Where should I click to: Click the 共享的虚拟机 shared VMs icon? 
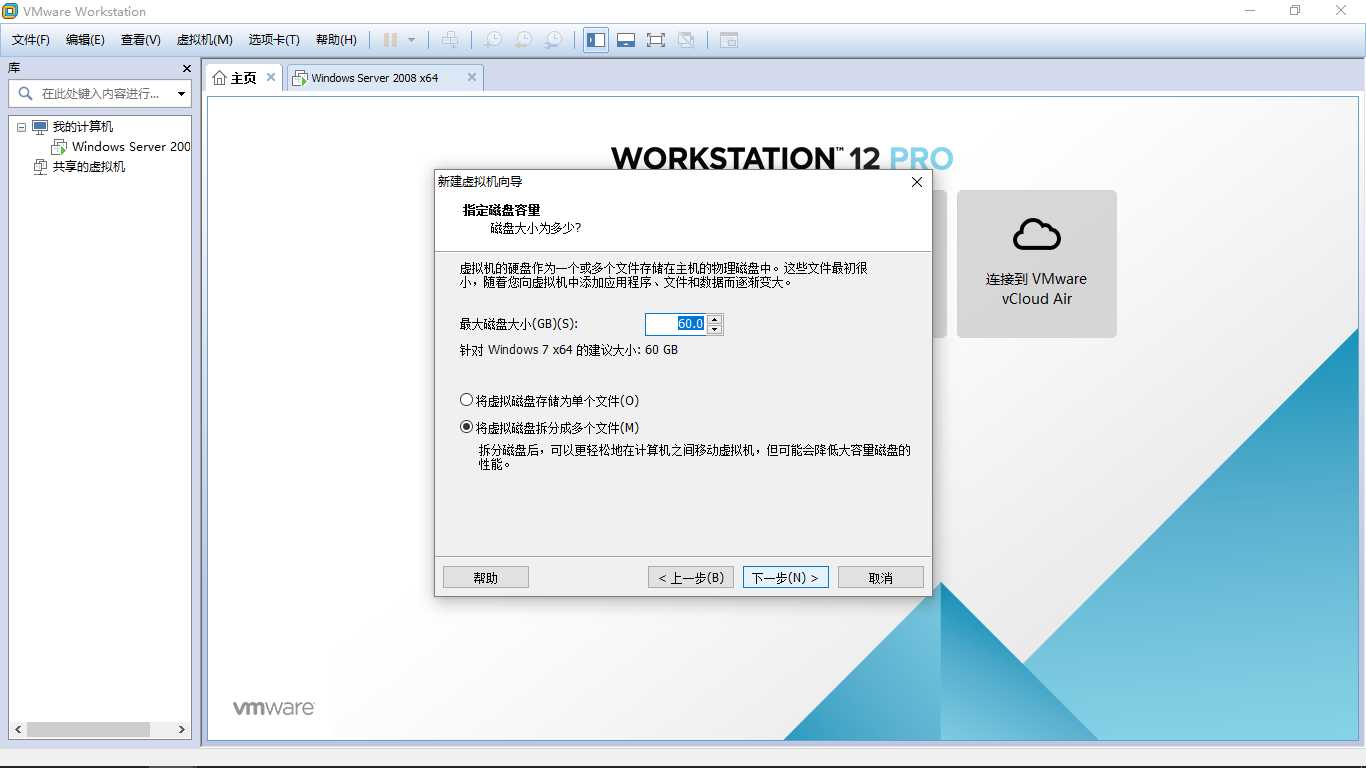tap(40, 167)
